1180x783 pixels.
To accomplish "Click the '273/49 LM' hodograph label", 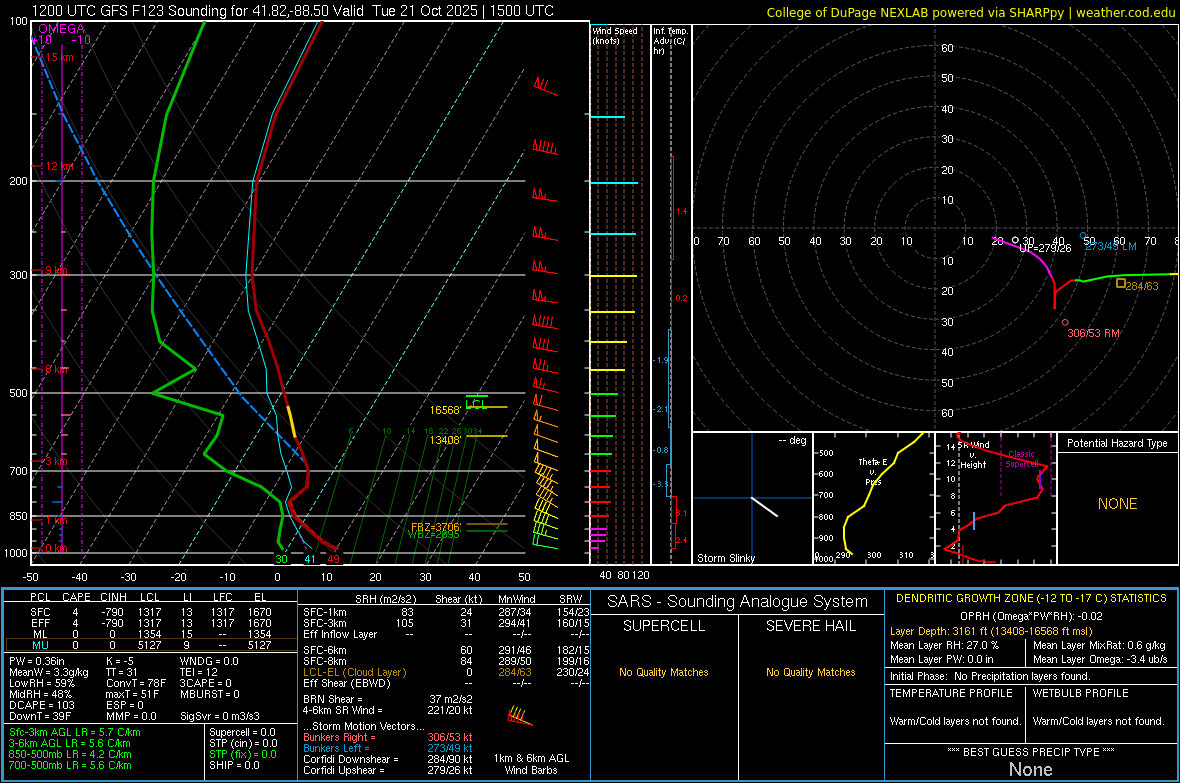I will pos(1111,246).
